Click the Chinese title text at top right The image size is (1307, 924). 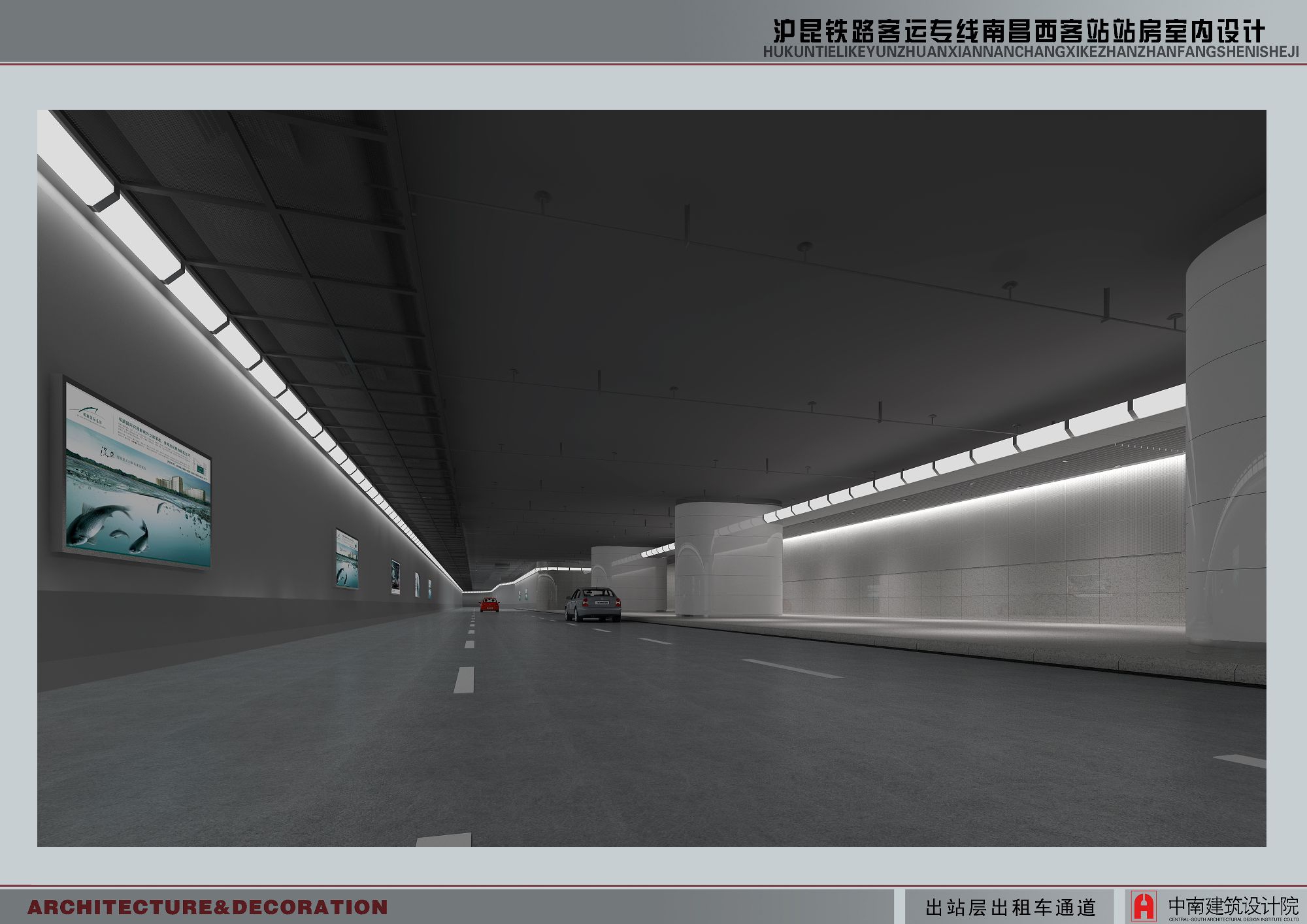1019,30
